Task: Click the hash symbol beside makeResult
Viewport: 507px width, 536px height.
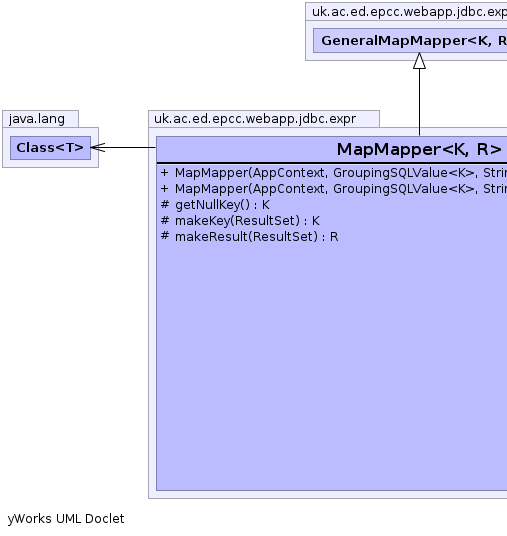Action: pyautogui.click(x=165, y=236)
